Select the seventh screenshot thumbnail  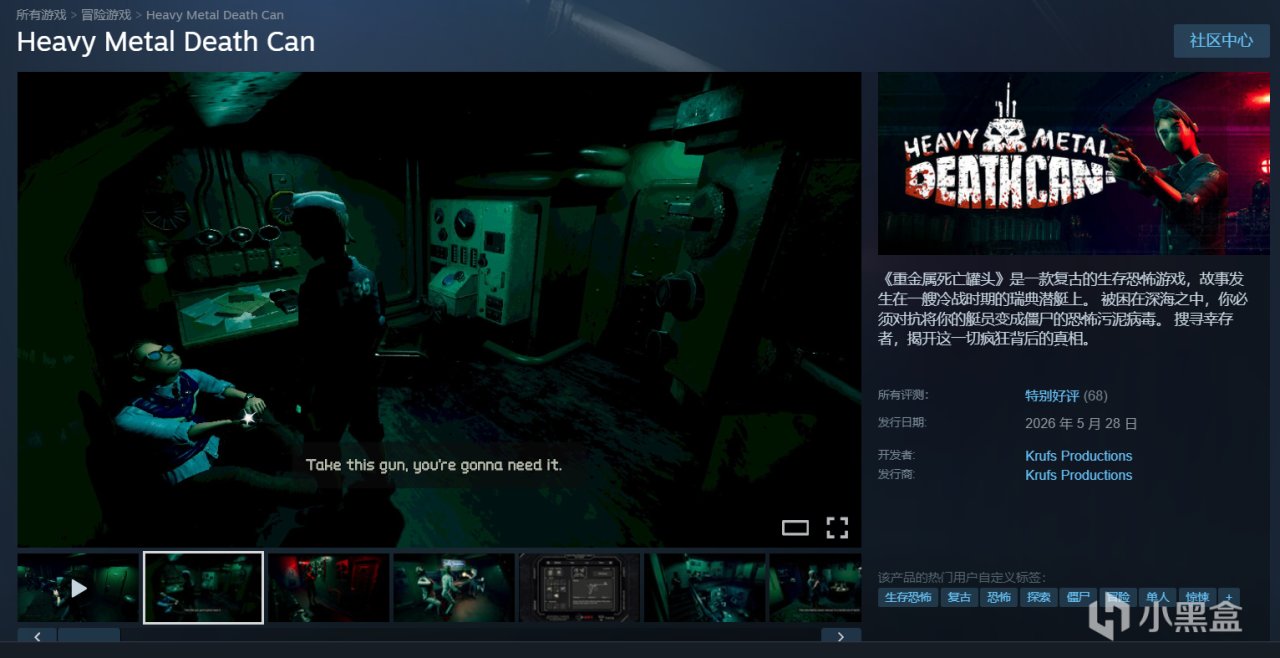(815, 588)
